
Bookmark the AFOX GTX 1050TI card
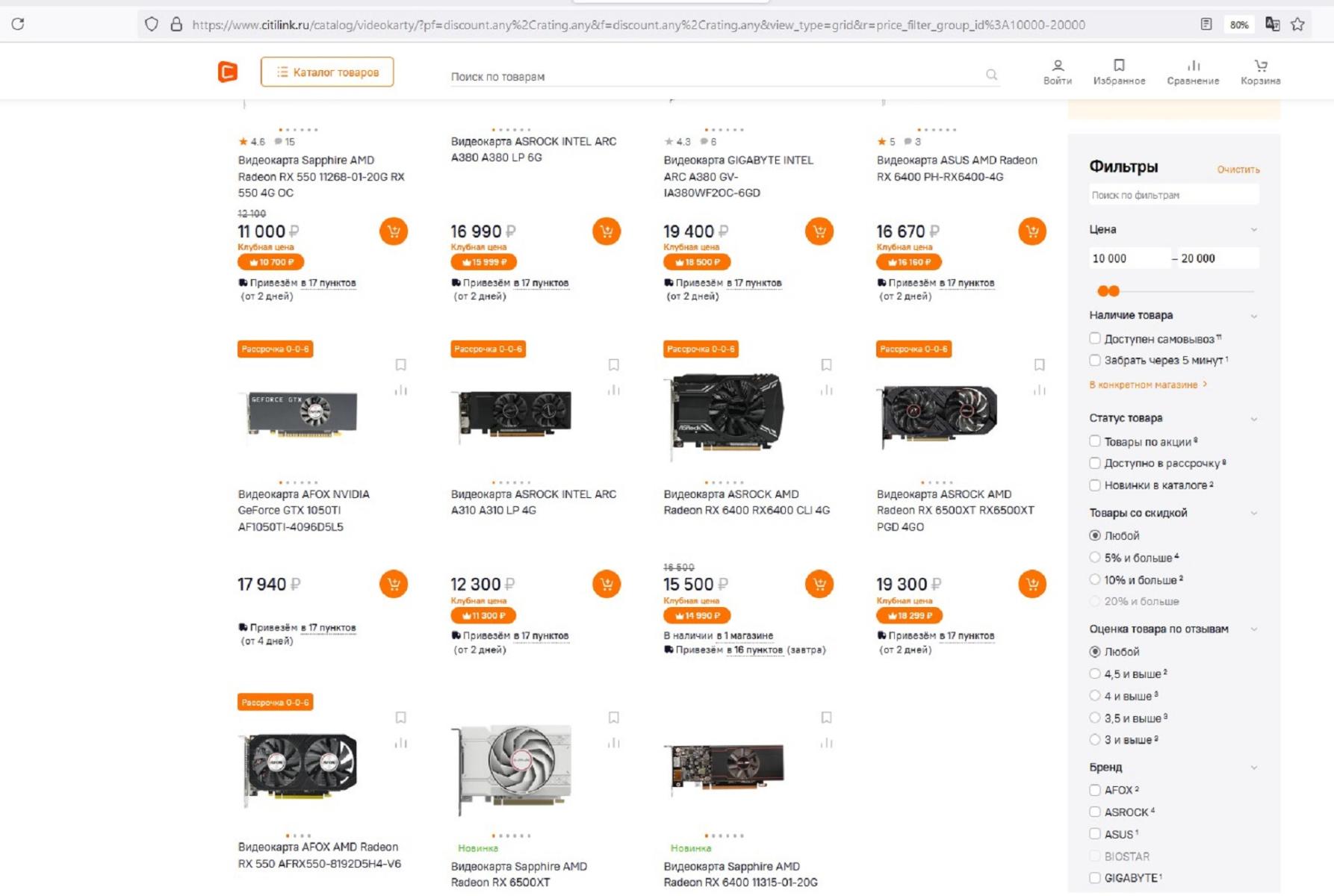coord(401,364)
